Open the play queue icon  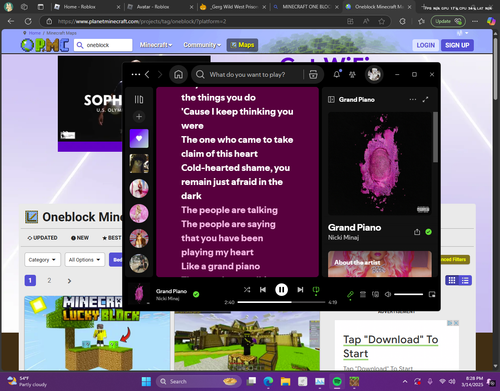(363, 294)
